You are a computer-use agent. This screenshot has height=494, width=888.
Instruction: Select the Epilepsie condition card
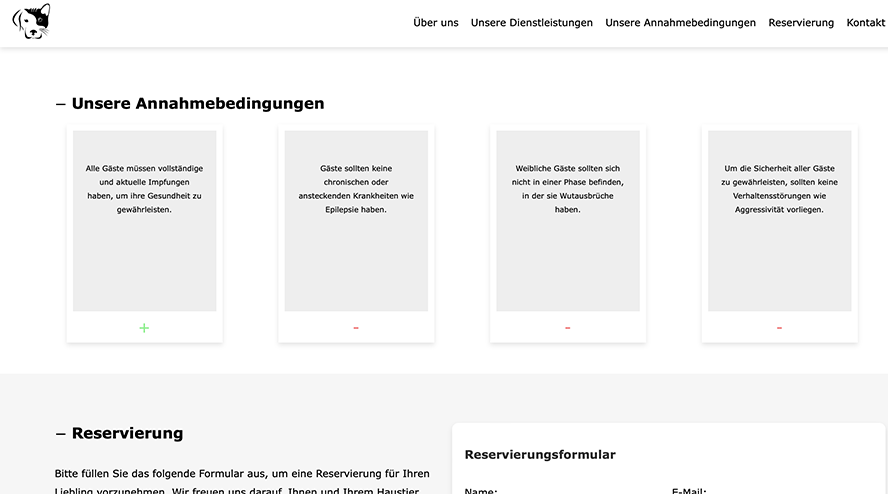click(356, 220)
